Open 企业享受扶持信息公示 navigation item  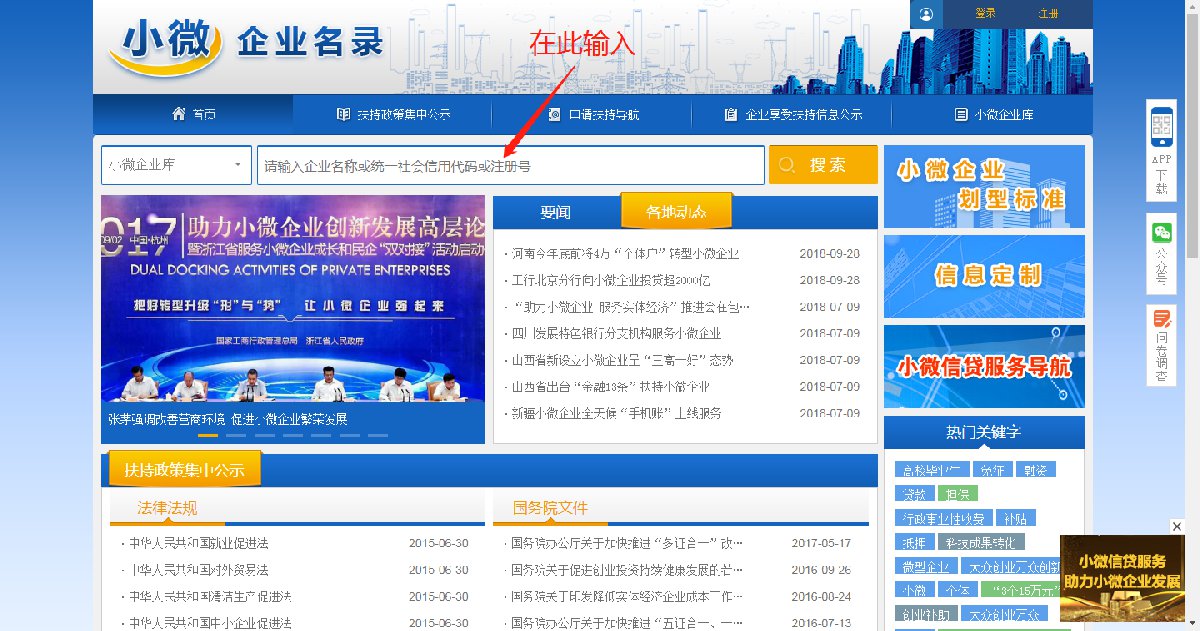coord(792,114)
